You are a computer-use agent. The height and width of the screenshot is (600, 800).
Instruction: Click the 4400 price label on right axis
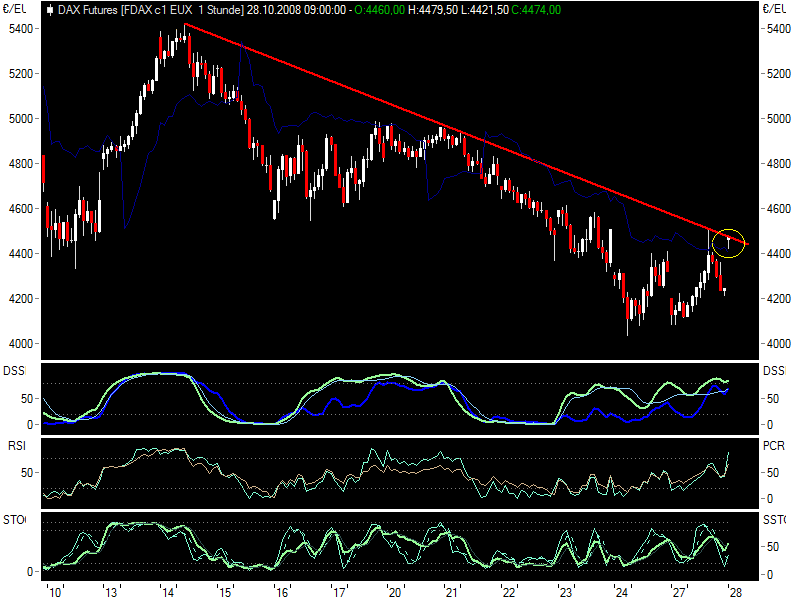coord(779,254)
